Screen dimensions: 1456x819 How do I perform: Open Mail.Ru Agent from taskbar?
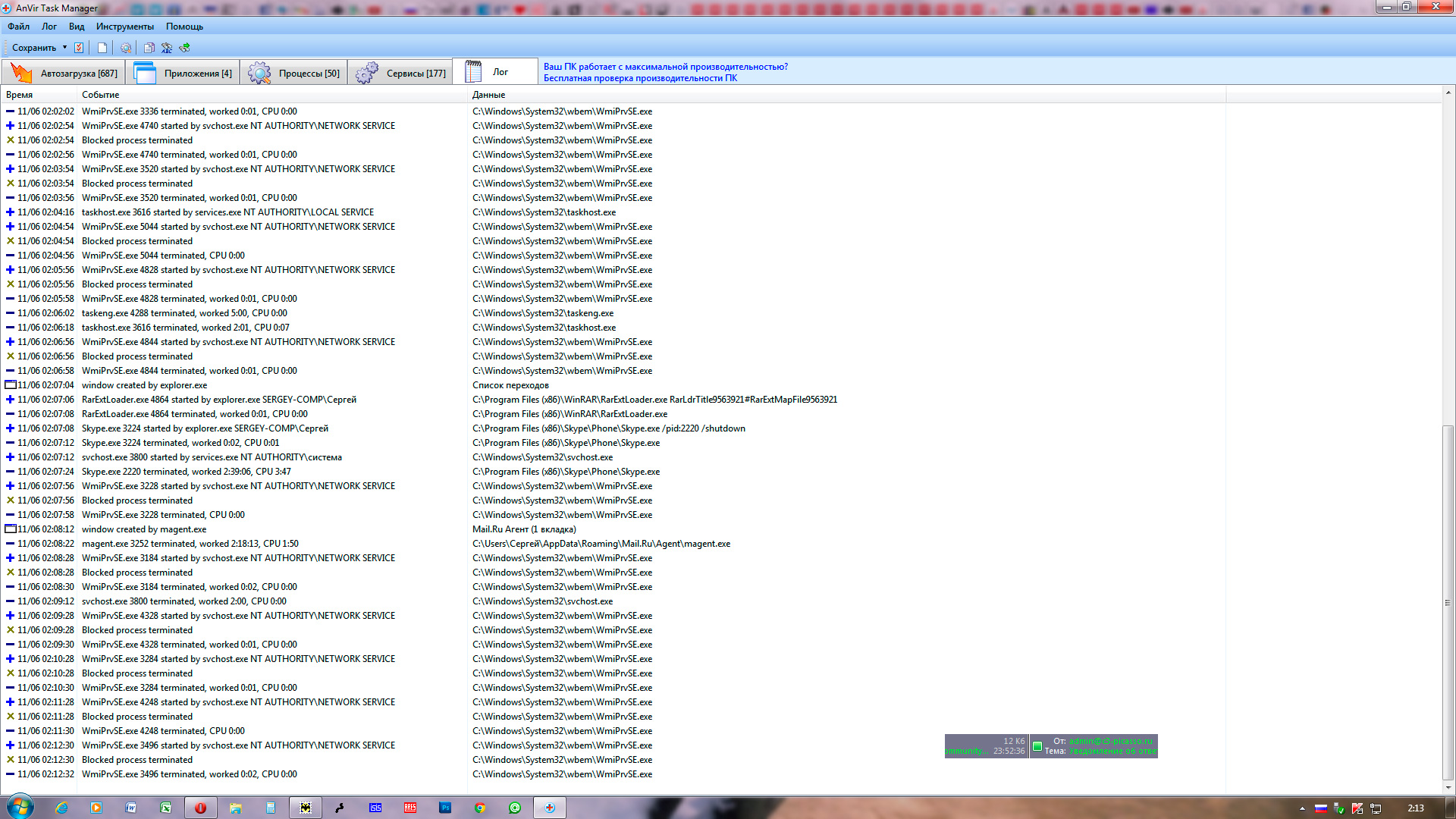click(x=515, y=808)
